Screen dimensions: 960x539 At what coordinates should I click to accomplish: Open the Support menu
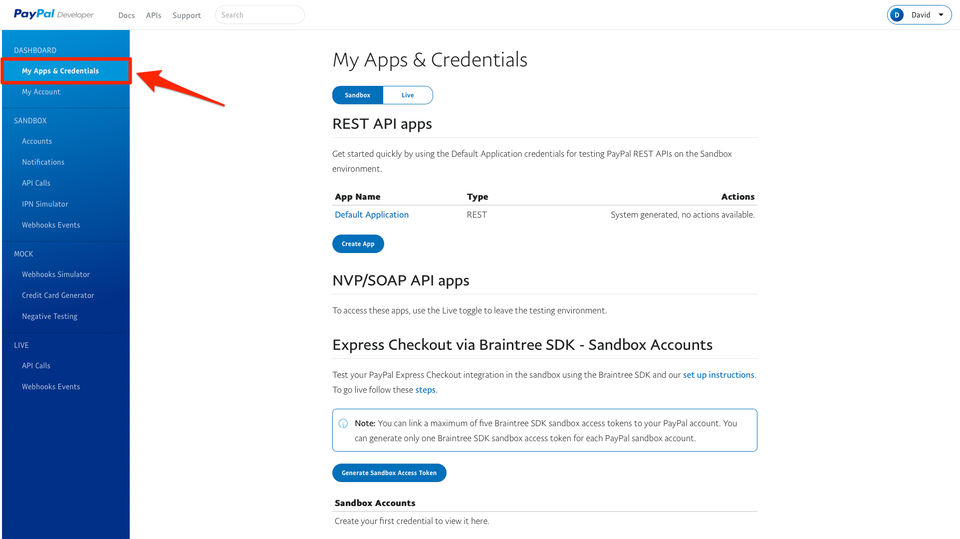187,15
